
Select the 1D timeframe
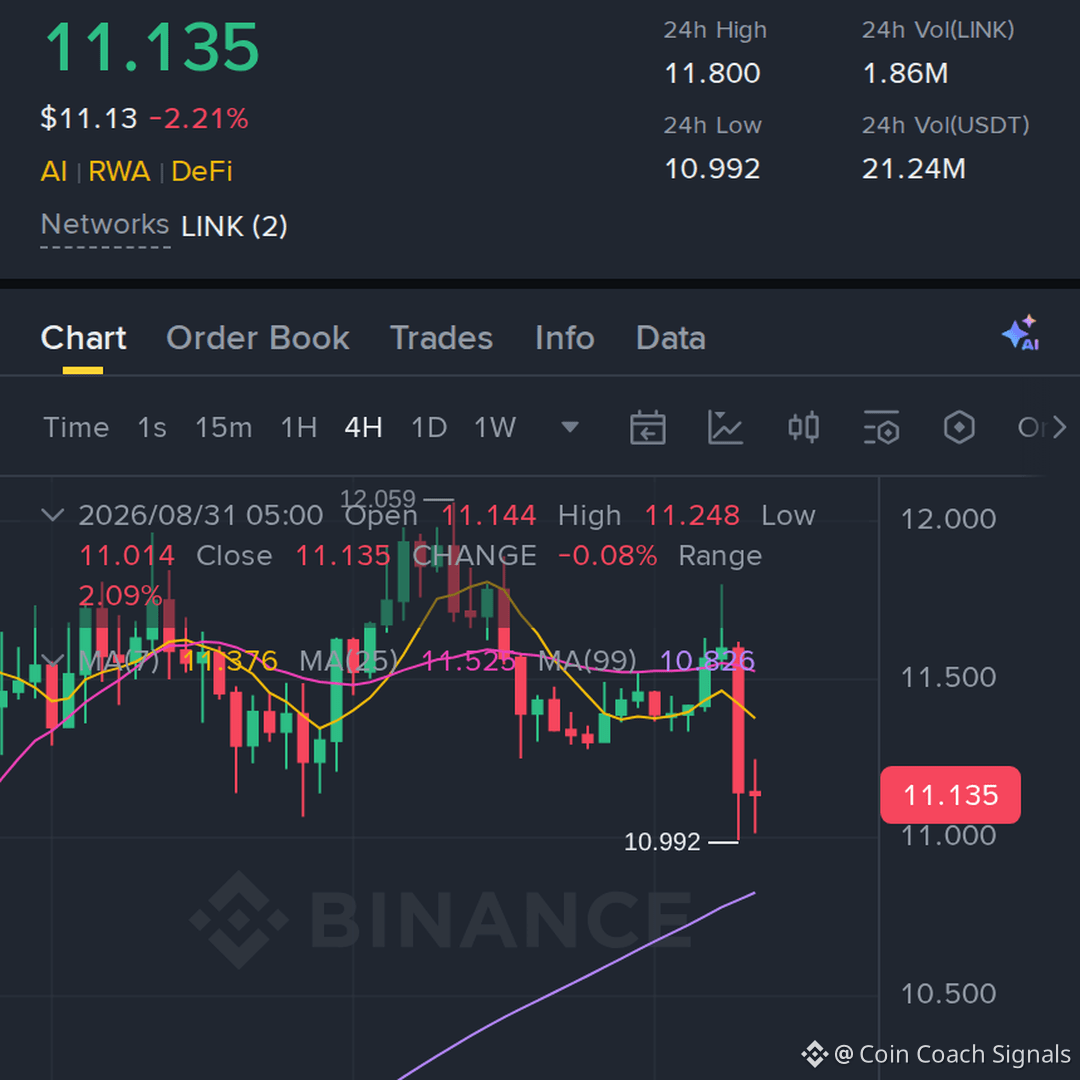coord(428,428)
